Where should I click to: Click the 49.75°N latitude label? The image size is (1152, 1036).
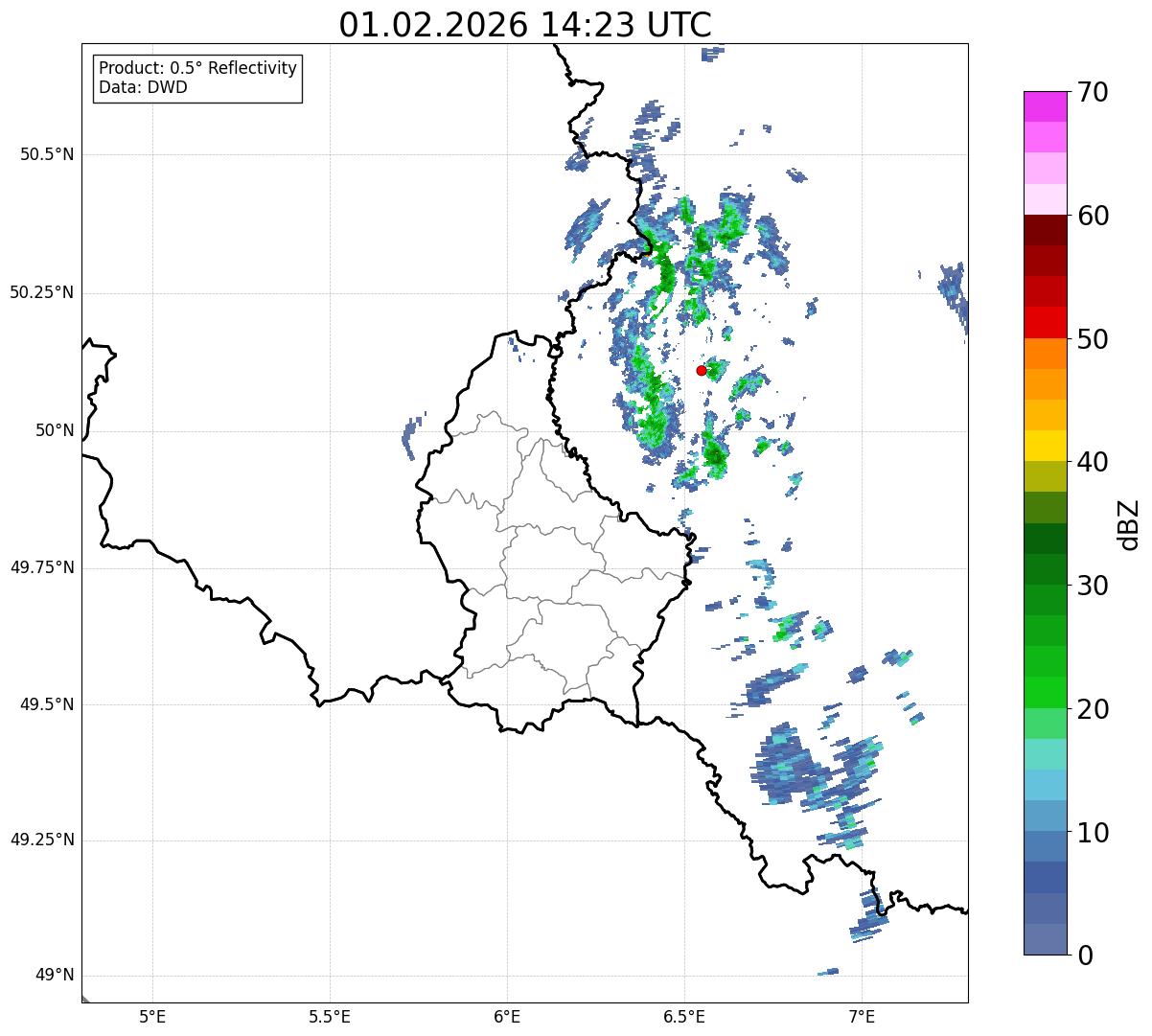42,567
